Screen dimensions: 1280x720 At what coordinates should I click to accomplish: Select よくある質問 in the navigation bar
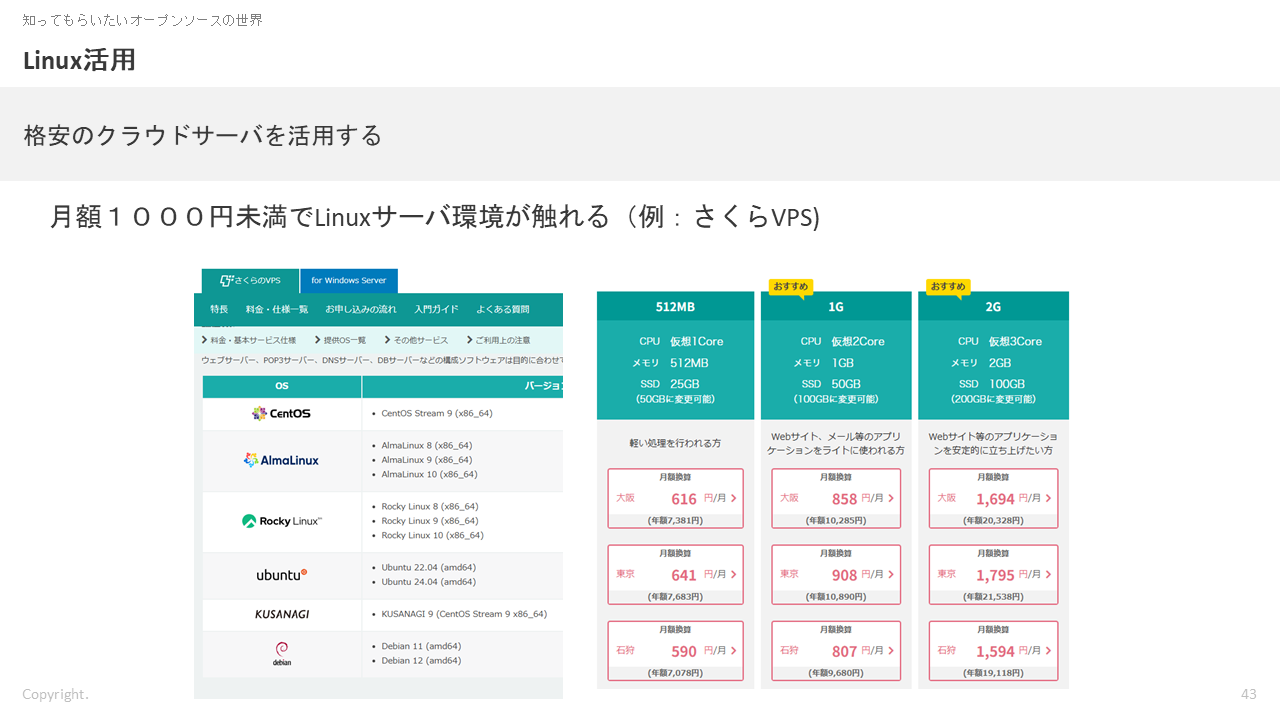coord(503,309)
